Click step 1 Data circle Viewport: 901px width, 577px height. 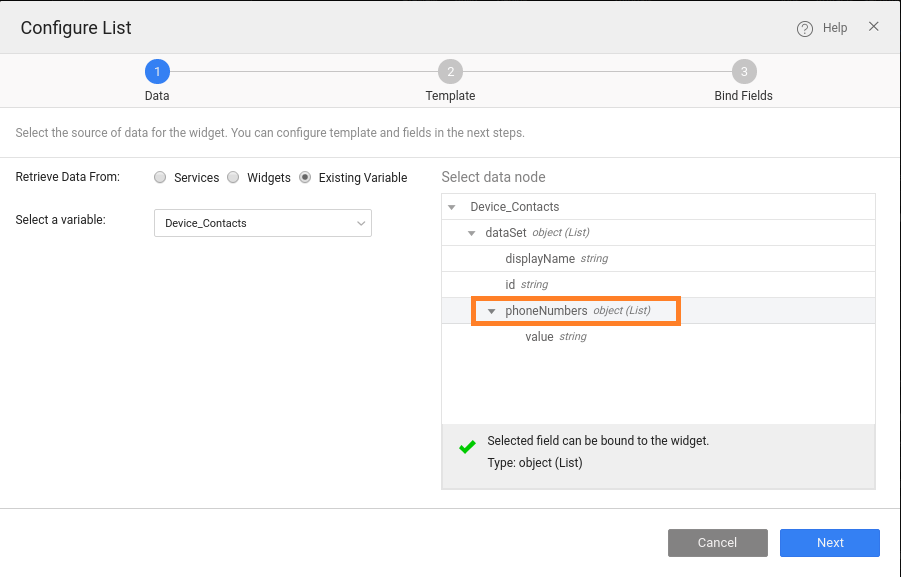tap(157, 71)
